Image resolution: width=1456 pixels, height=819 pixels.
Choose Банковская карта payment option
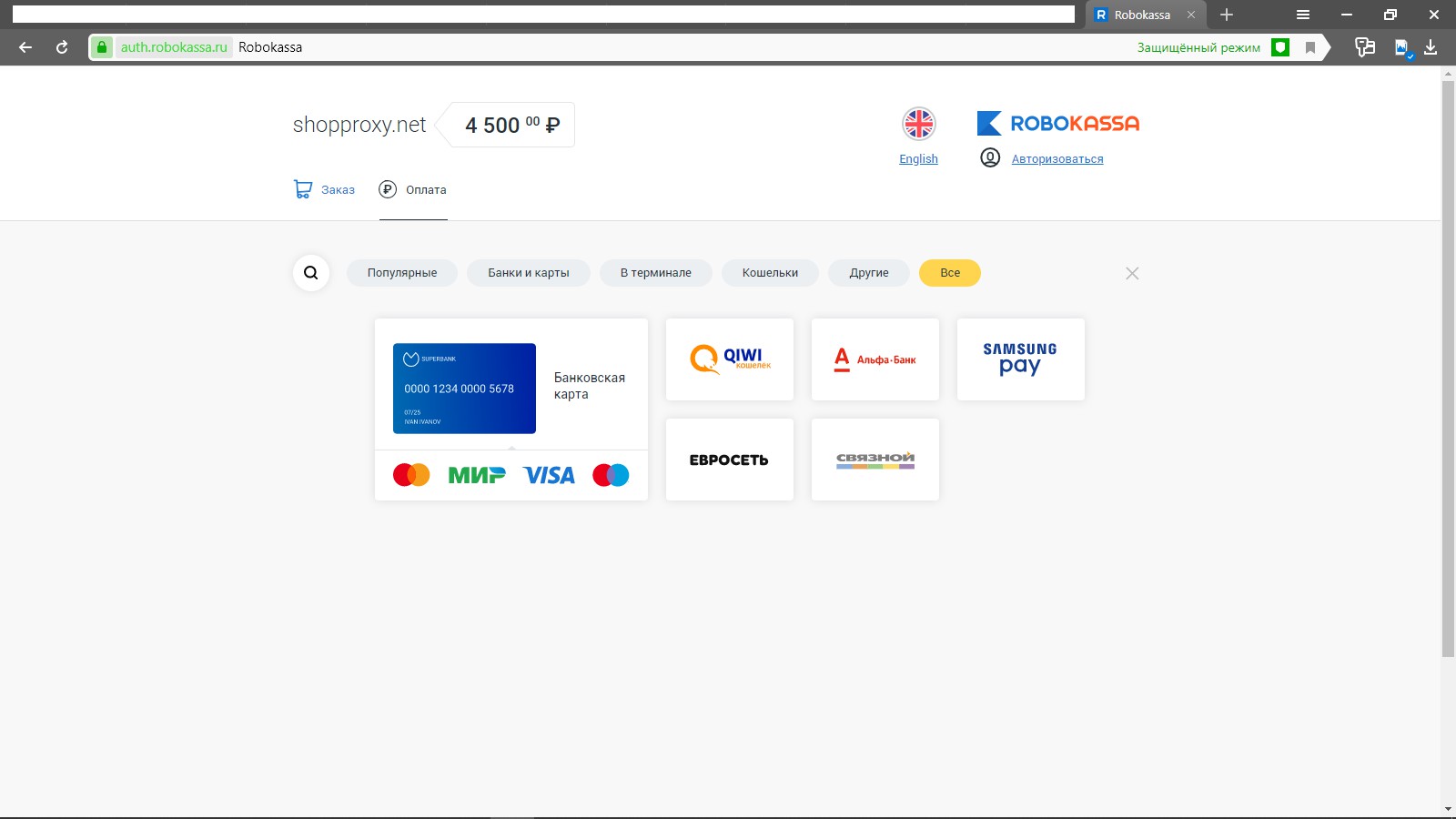tap(590, 386)
